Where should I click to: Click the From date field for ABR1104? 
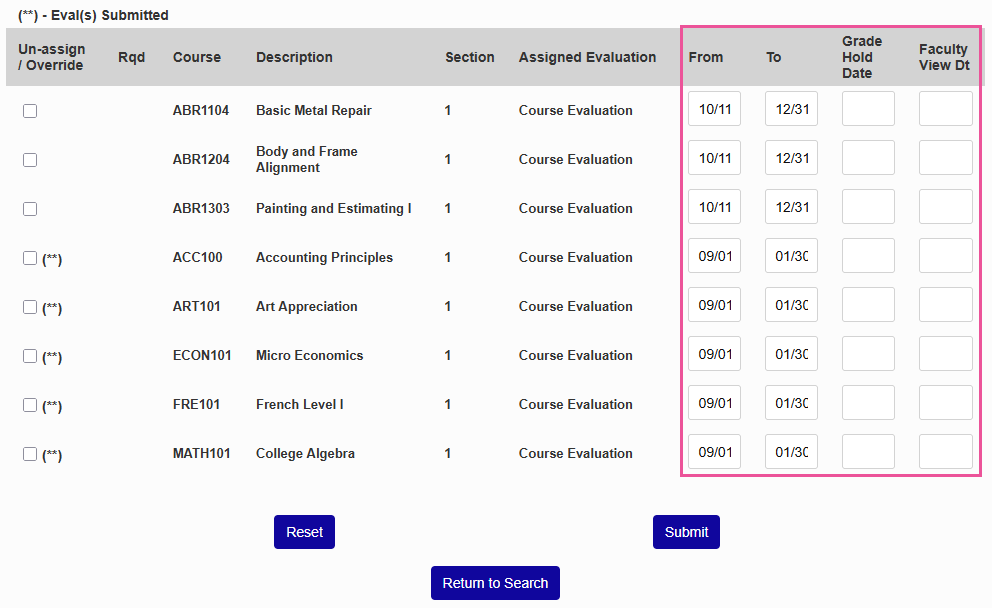pos(714,108)
